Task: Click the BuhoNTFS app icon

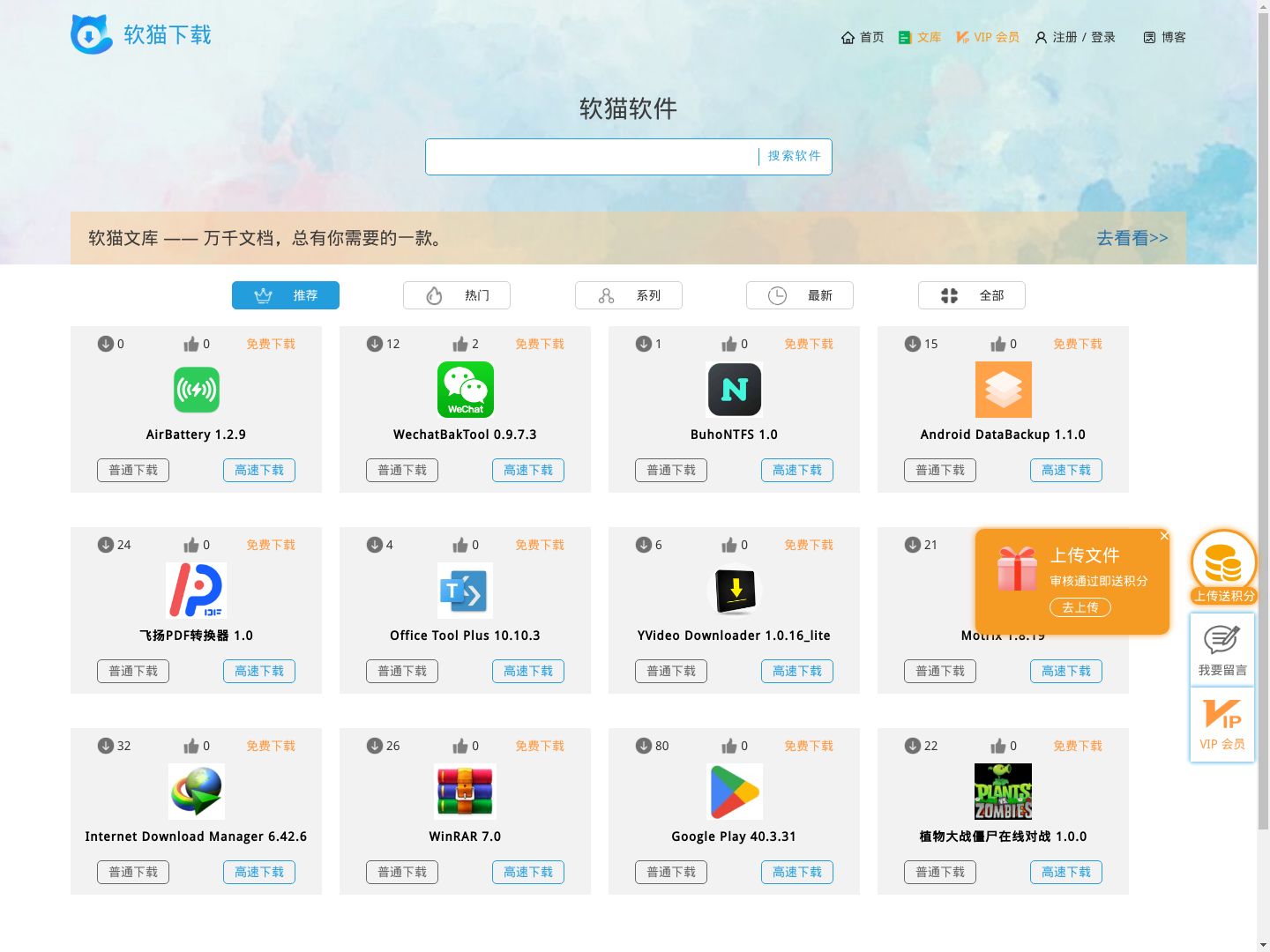Action: pyautogui.click(x=735, y=390)
